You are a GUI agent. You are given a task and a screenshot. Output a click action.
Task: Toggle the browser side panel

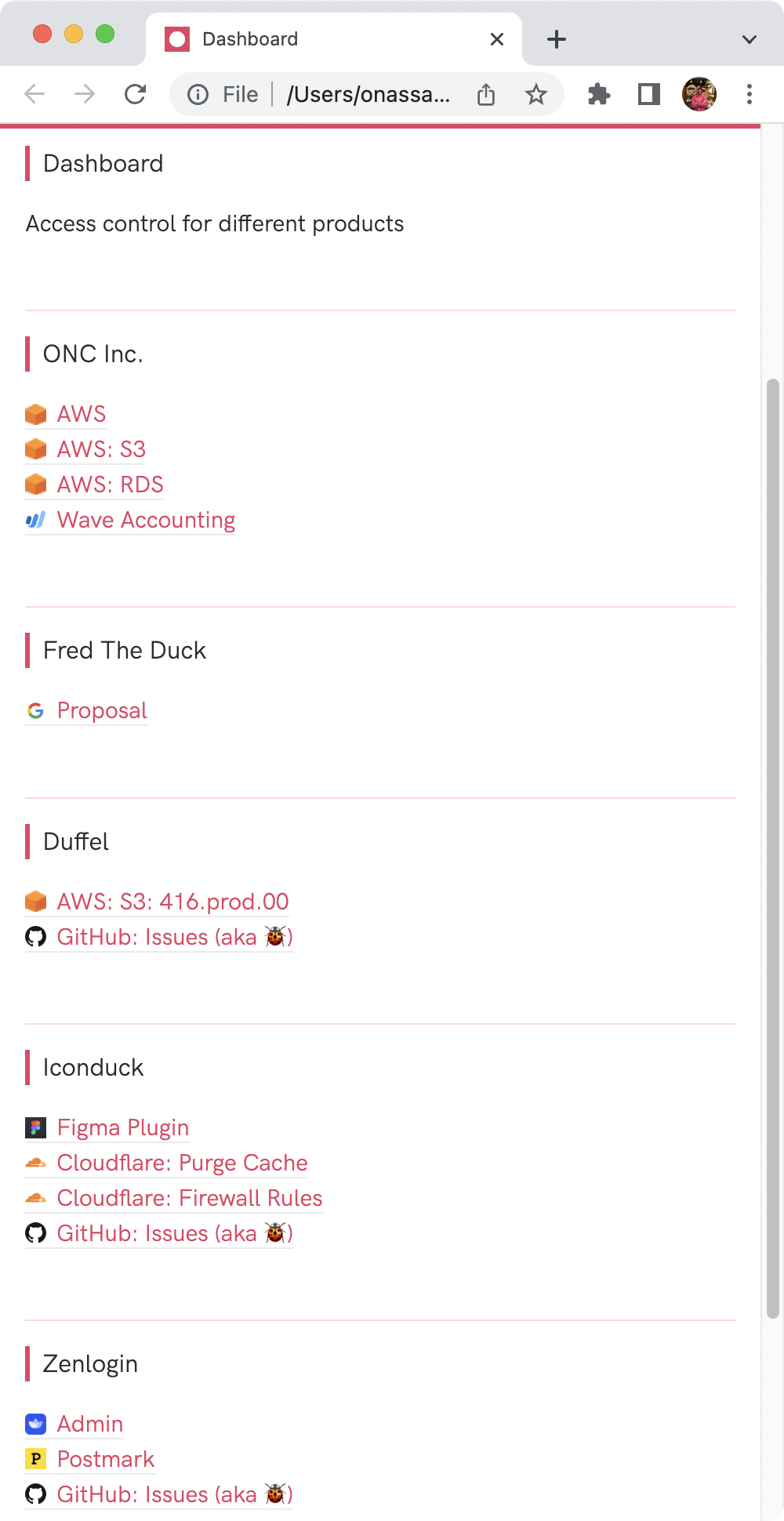tap(649, 95)
